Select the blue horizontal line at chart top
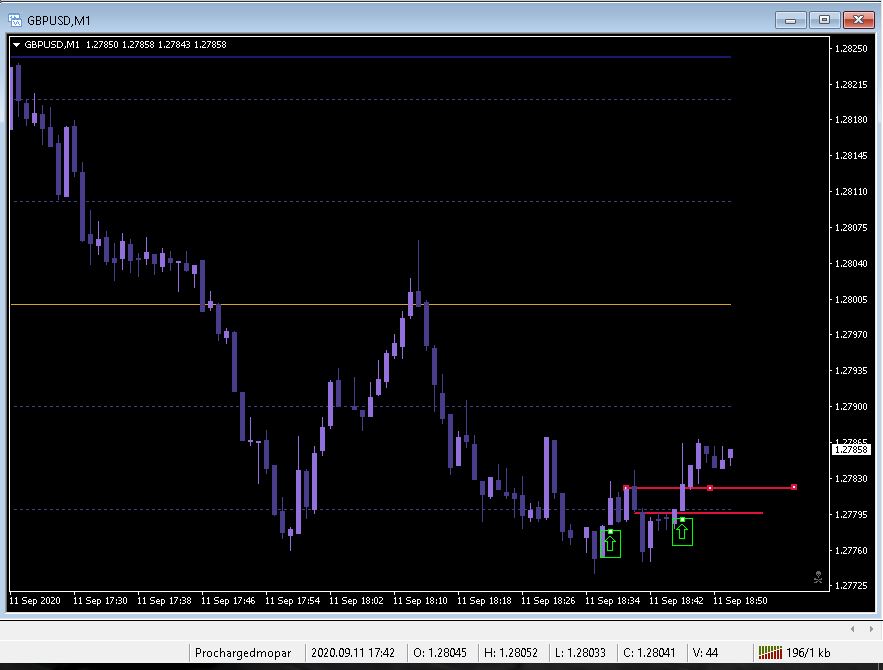The image size is (883, 670). tap(371, 57)
